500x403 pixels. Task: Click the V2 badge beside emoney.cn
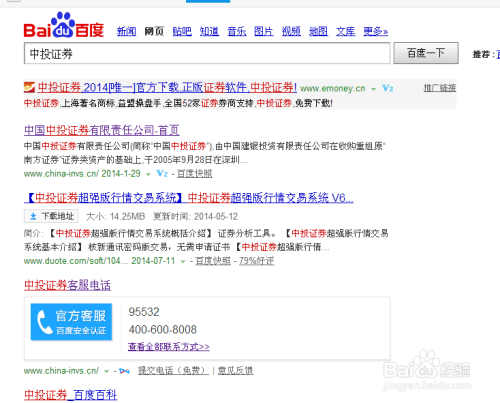[x=388, y=88]
